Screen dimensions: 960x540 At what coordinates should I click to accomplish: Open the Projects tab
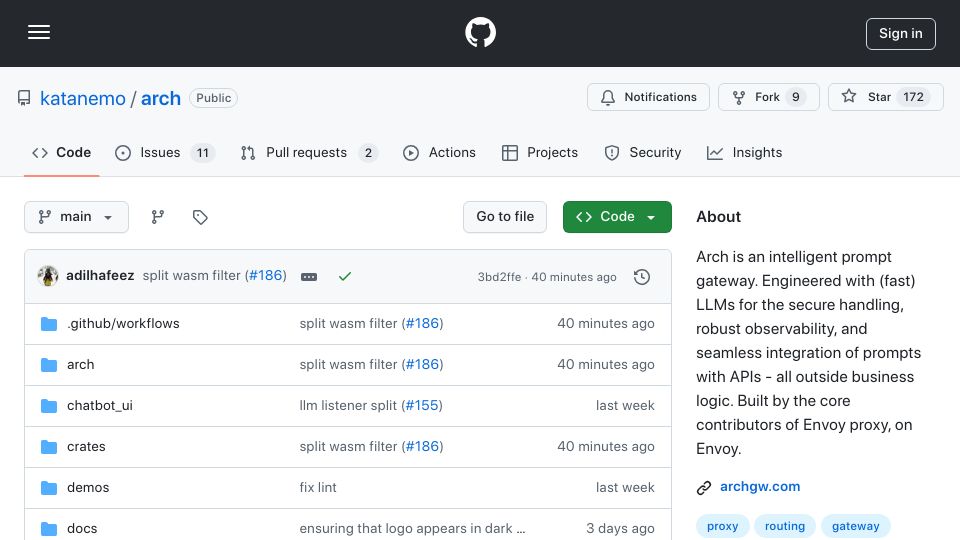coord(539,152)
